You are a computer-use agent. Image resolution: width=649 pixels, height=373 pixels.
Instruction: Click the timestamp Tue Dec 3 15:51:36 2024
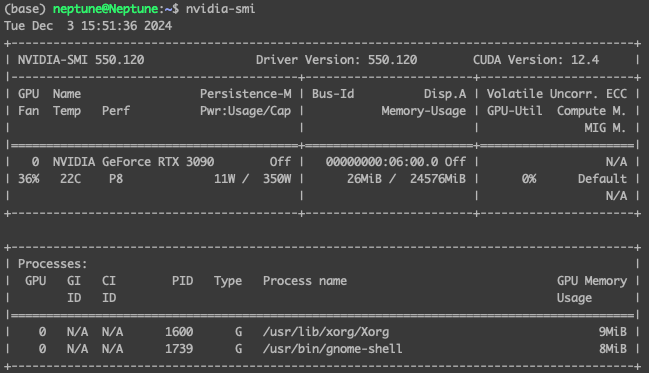click(88, 26)
